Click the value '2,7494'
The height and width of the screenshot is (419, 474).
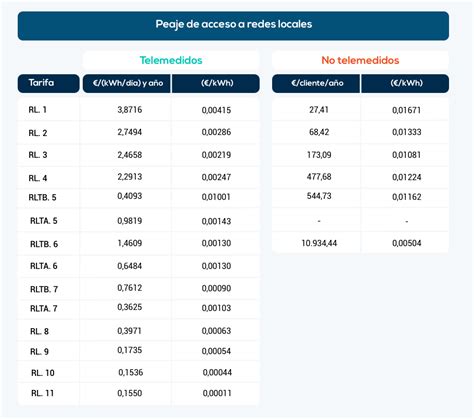[130, 132]
